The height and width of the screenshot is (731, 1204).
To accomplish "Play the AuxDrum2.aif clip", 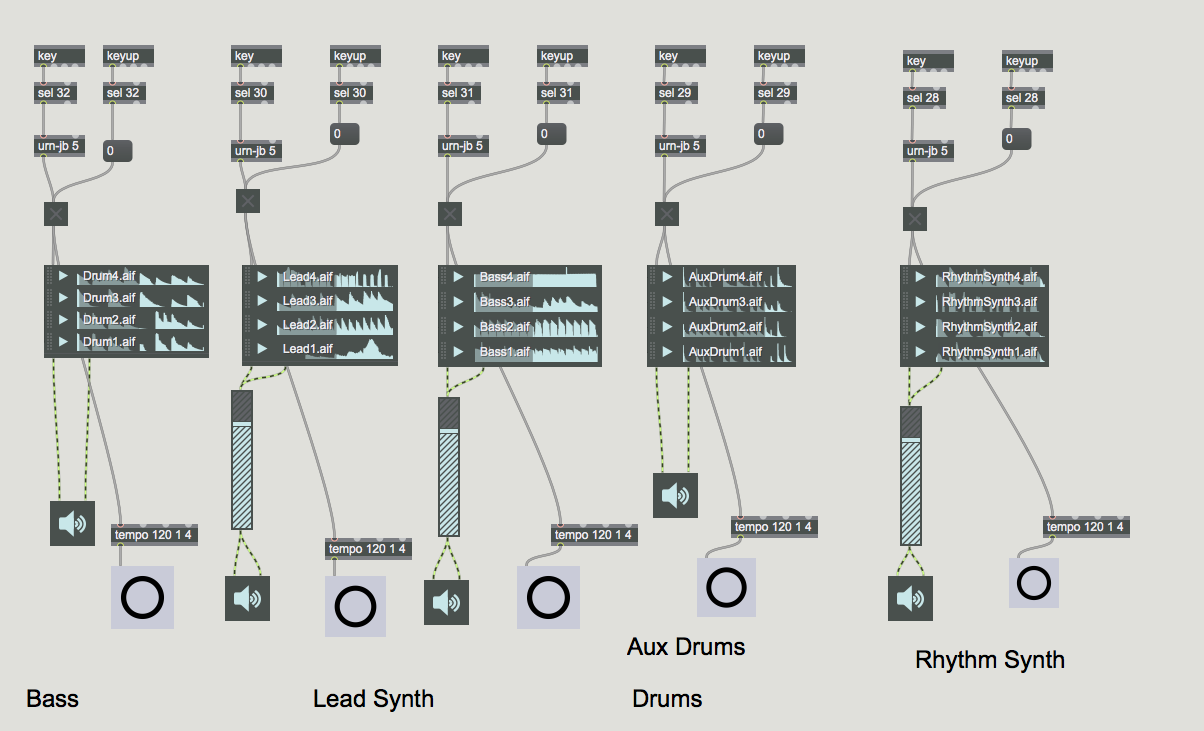I will [x=668, y=326].
